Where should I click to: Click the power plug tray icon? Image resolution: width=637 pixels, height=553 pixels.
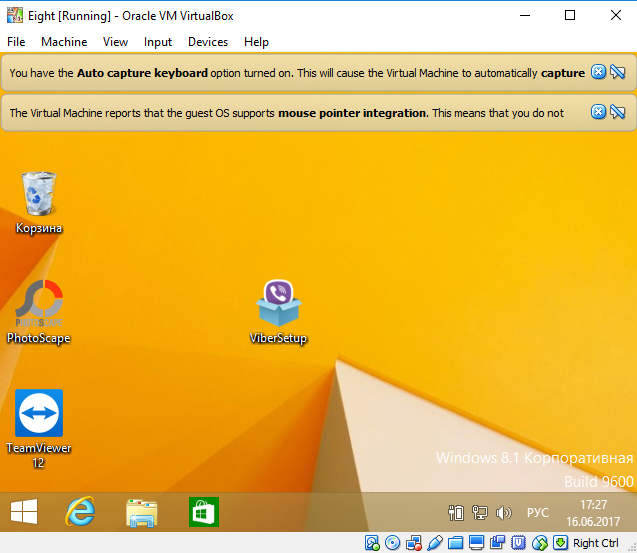click(456, 512)
